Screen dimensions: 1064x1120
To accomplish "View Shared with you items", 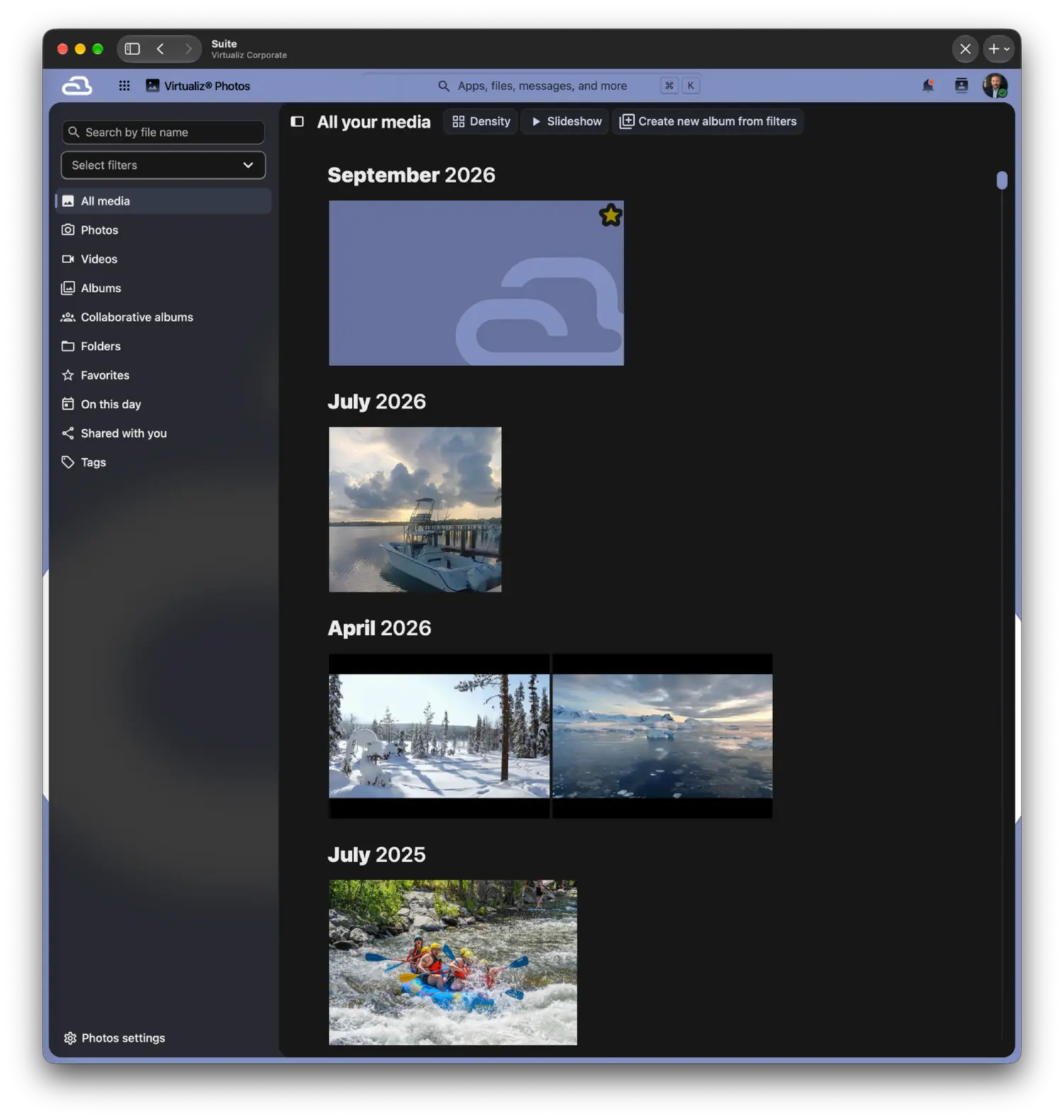I will point(163,433).
